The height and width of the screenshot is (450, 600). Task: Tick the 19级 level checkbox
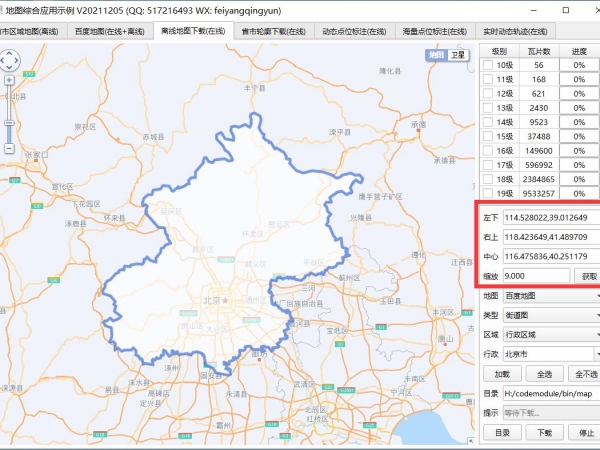click(489, 193)
